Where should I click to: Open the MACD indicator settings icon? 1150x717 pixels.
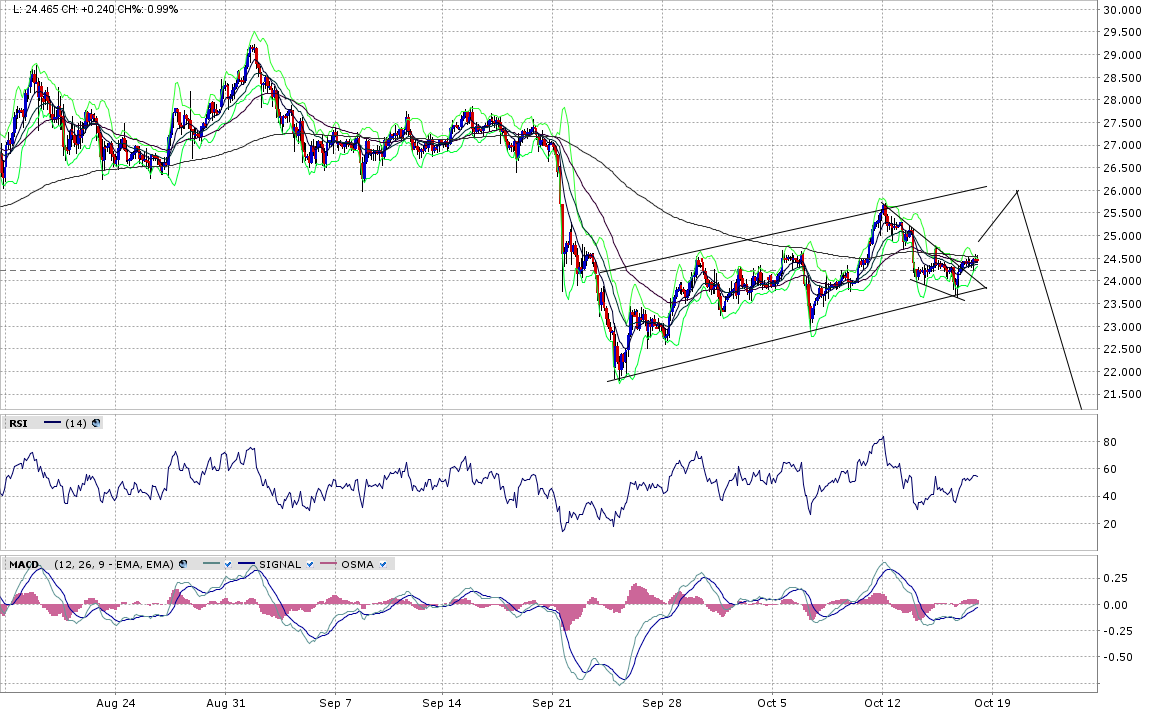coord(183,564)
